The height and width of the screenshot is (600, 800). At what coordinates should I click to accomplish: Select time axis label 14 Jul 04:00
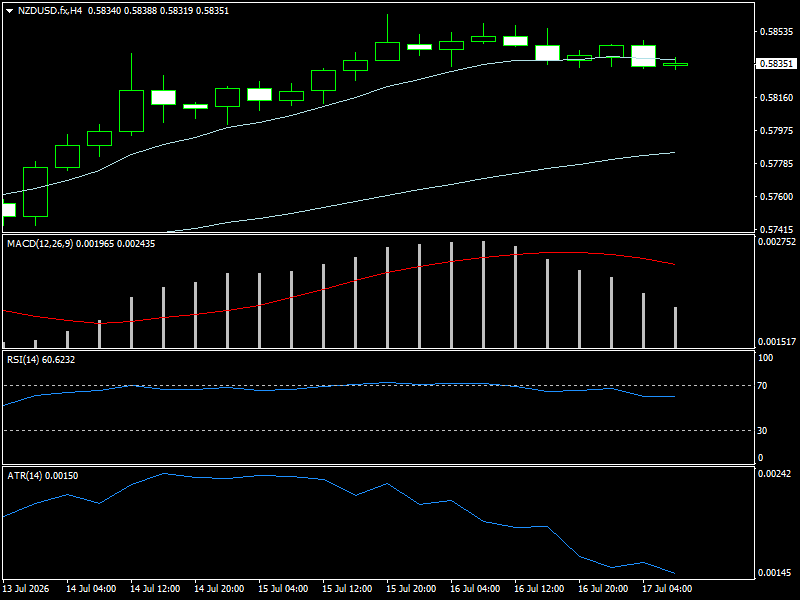(91, 589)
